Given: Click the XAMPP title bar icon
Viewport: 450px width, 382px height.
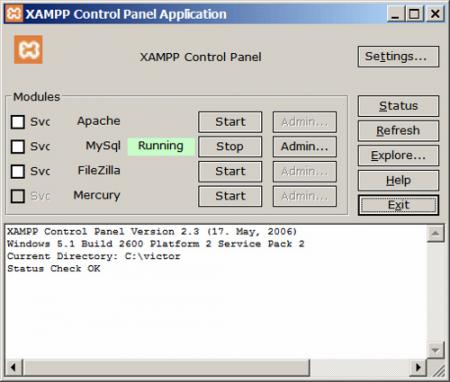Looking at the screenshot, I should point(14,14).
